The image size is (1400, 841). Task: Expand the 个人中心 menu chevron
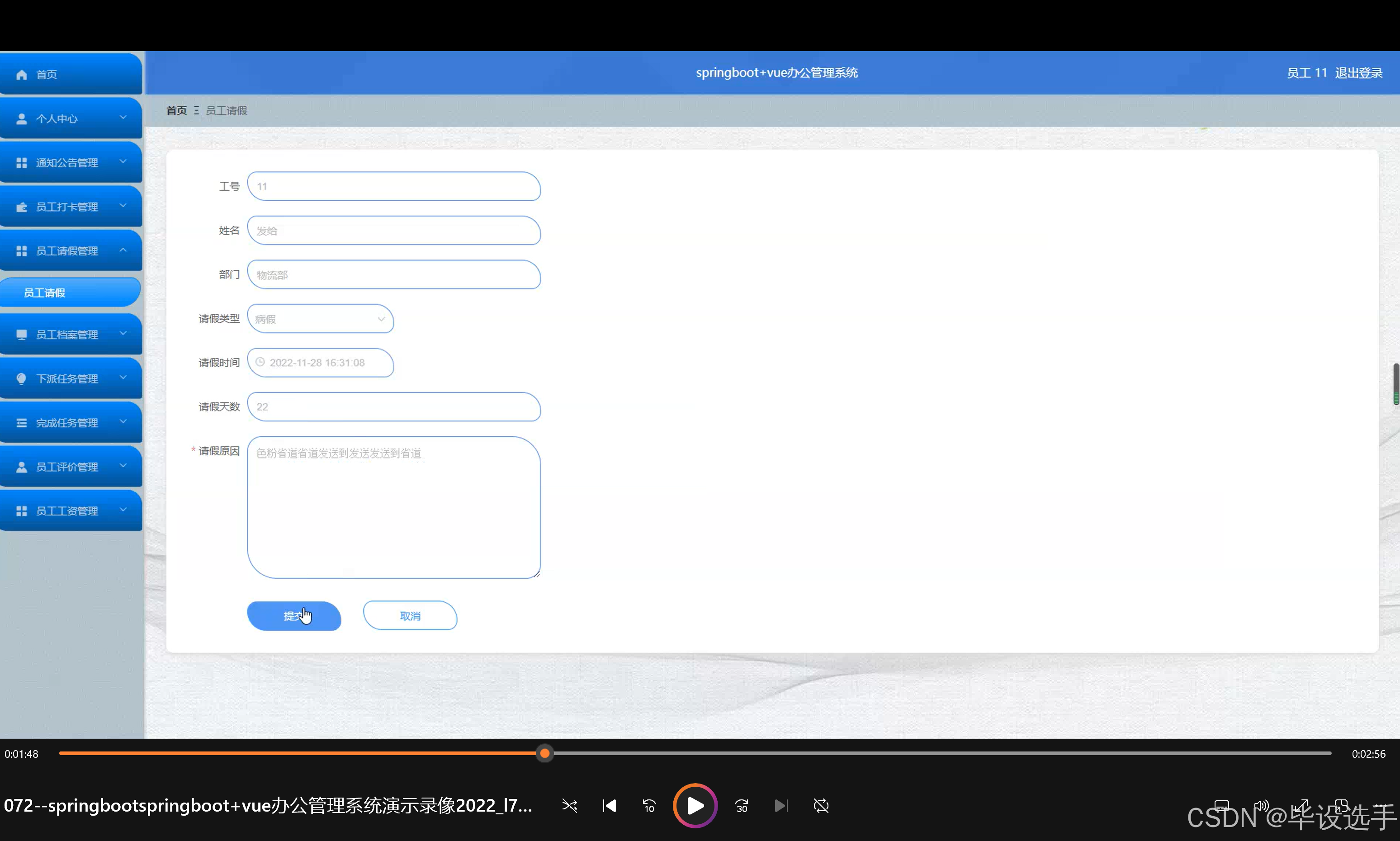pos(123,117)
